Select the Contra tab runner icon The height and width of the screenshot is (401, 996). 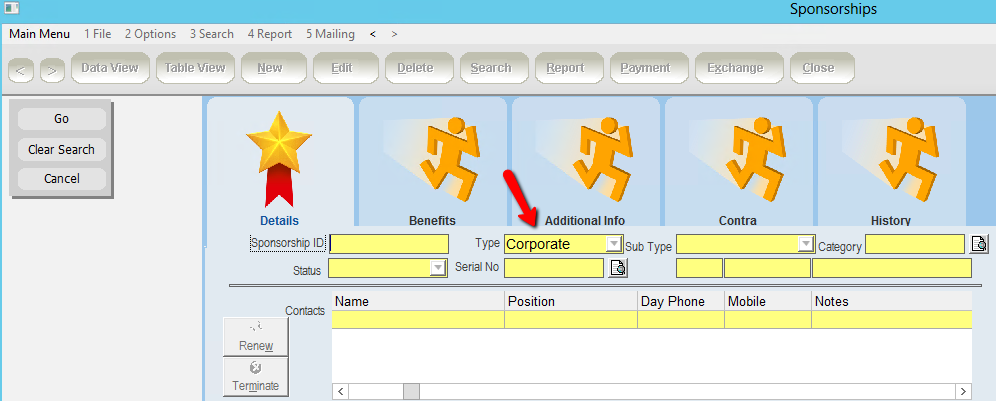(x=738, y=157)
